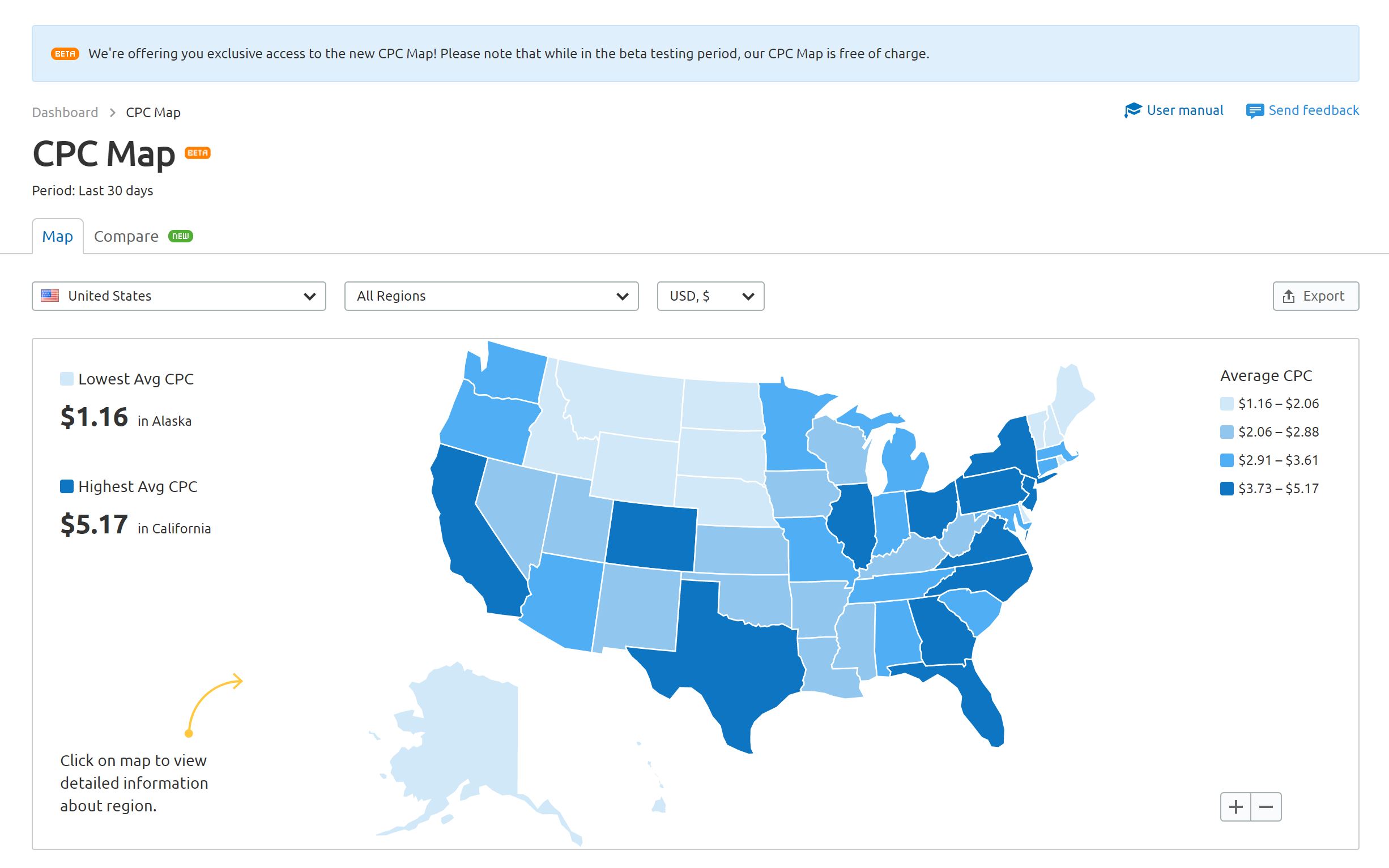Viewport: 1389px width, 868px height.
Task: Navigate to Dashboard via the breadcrumb
Action: [65, 112]
